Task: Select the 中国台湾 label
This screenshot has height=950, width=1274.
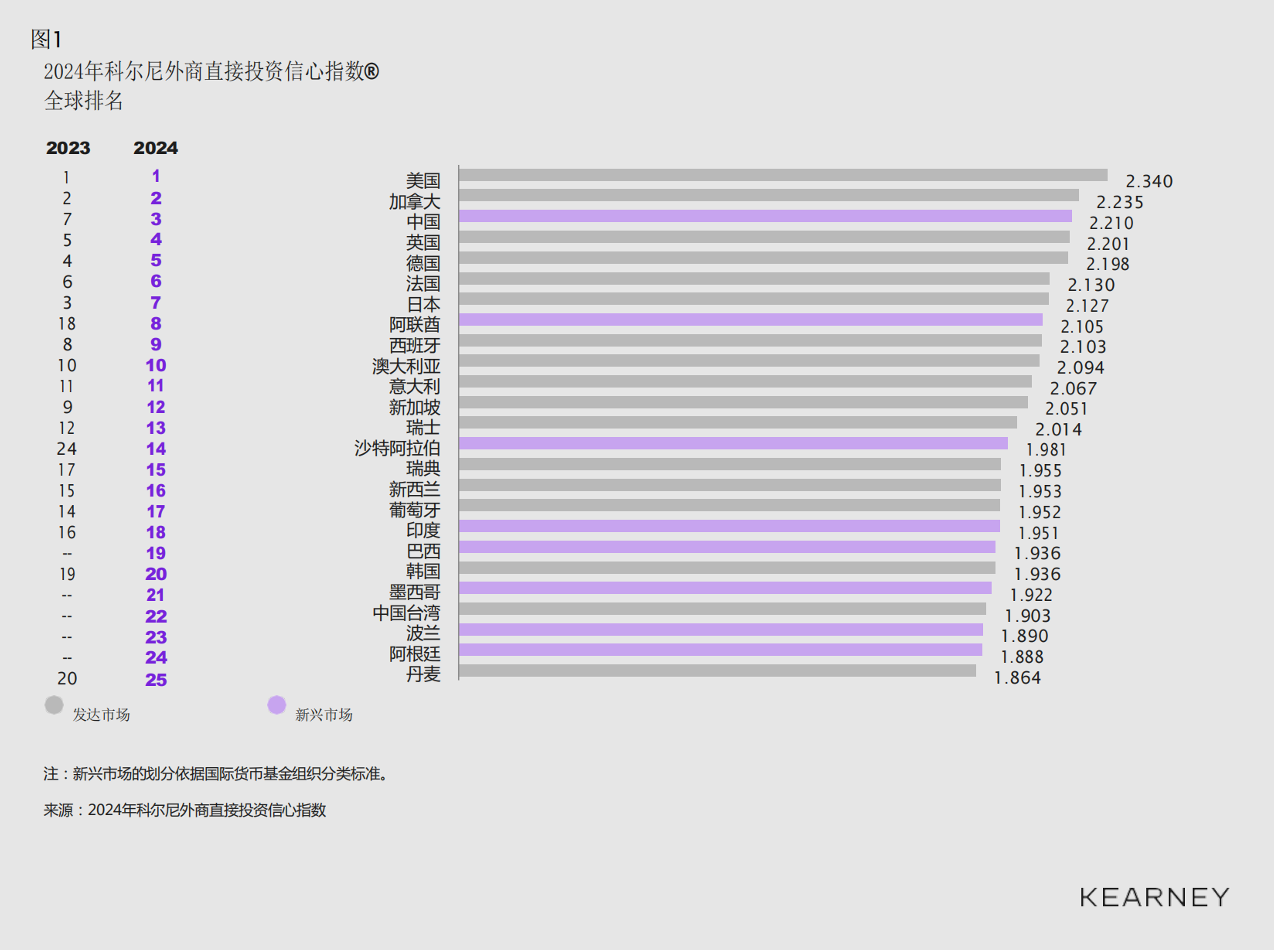Action: (406, 612)
